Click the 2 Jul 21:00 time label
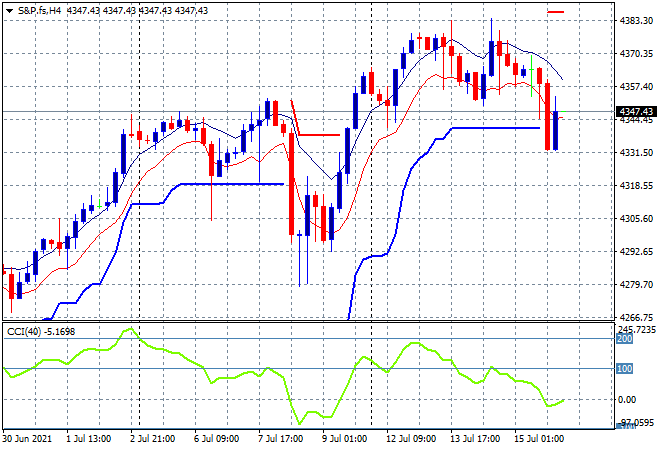 152,439
